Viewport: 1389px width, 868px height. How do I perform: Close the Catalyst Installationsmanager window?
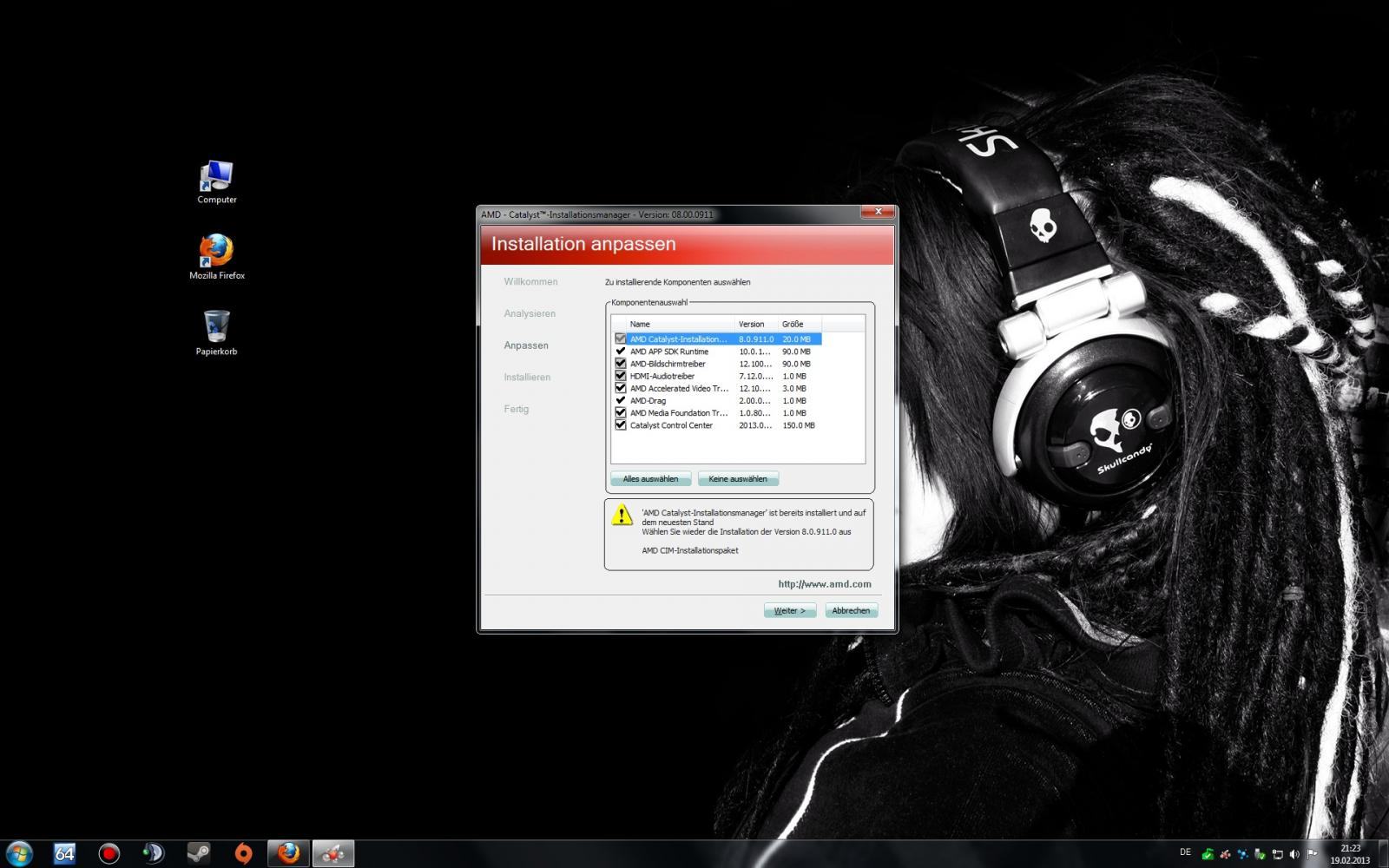(878, 212)
